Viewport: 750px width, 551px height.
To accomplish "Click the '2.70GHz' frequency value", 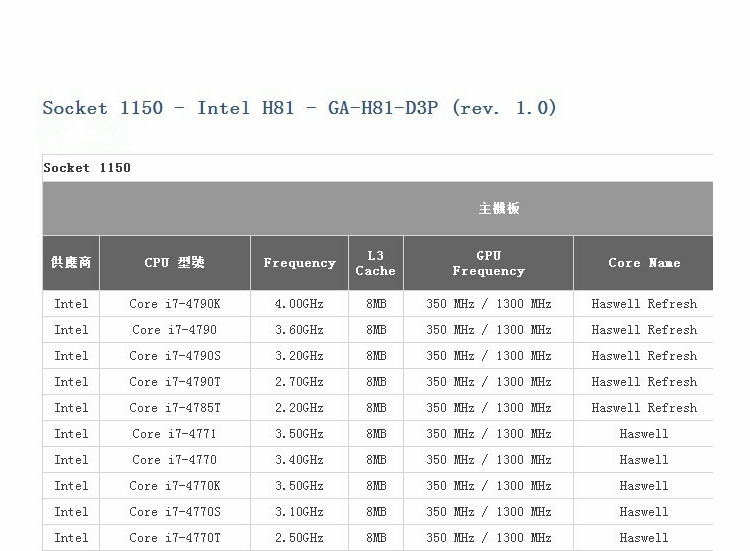I will (x=299, y=382).
